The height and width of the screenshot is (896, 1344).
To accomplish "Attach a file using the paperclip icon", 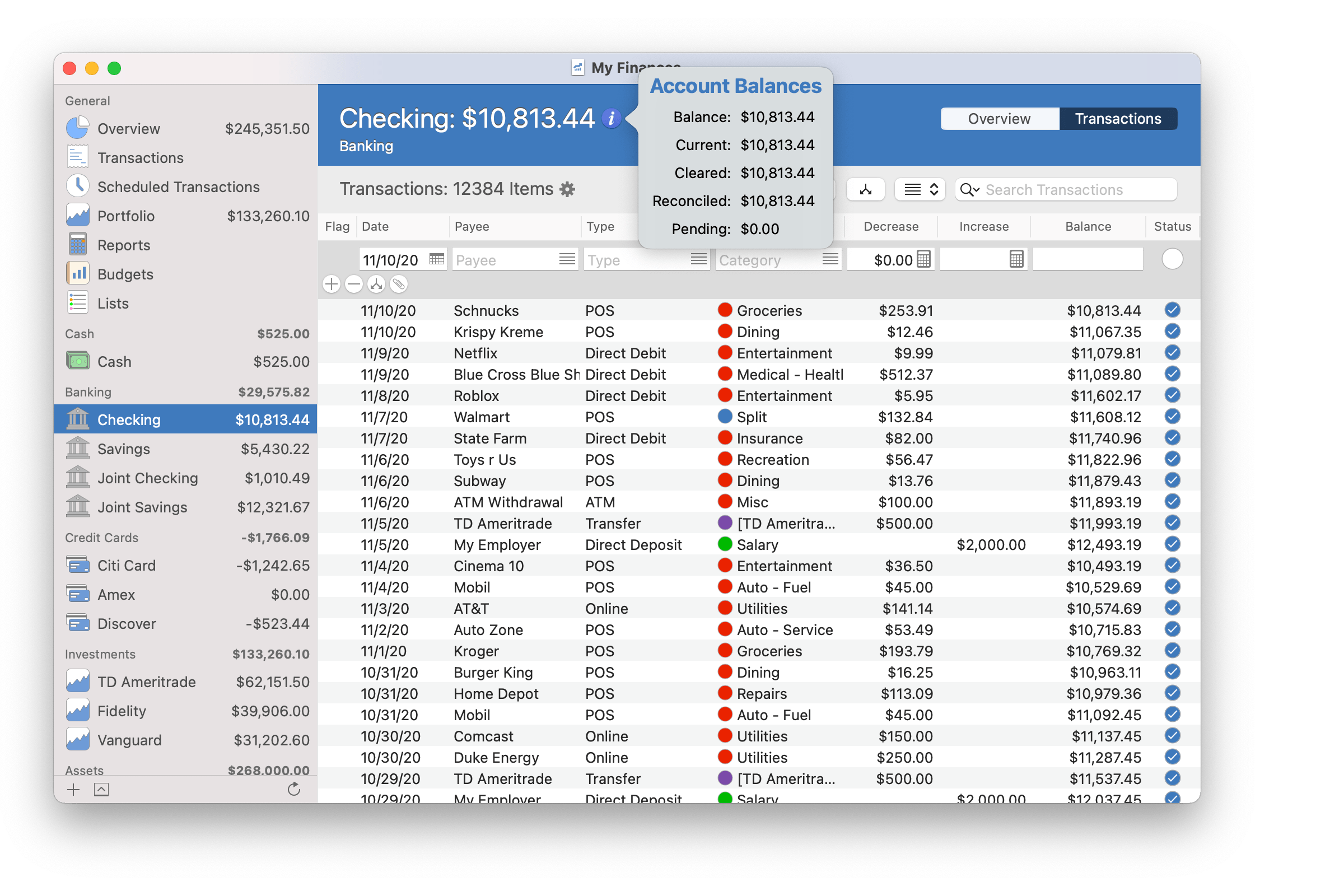I will [398, 284].
